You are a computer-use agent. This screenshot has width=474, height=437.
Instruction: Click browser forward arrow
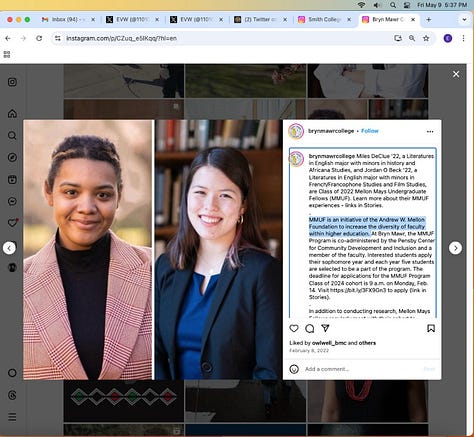(23, 38)
